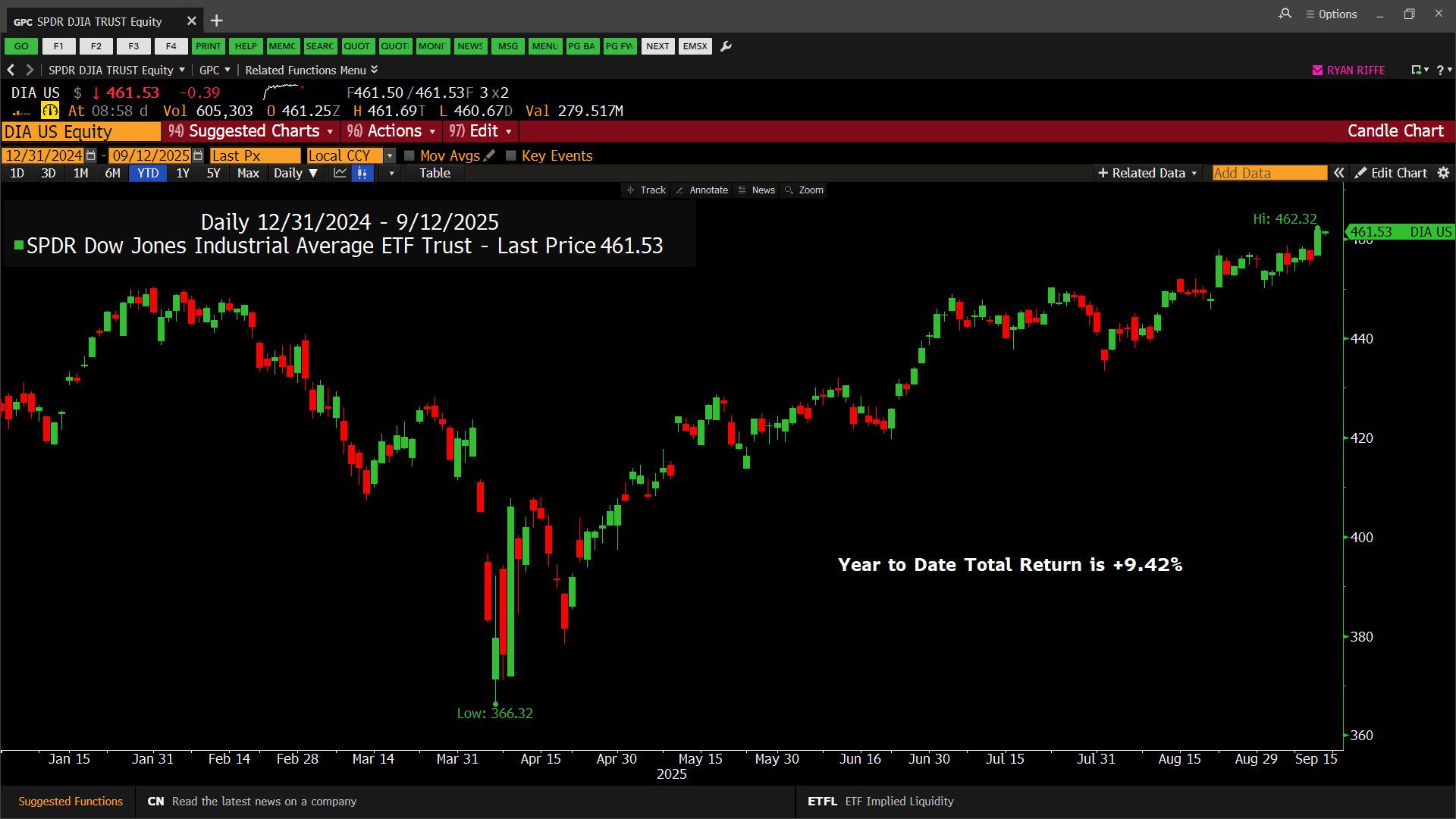Activate the Track crosshair toggle

(646, 190)
